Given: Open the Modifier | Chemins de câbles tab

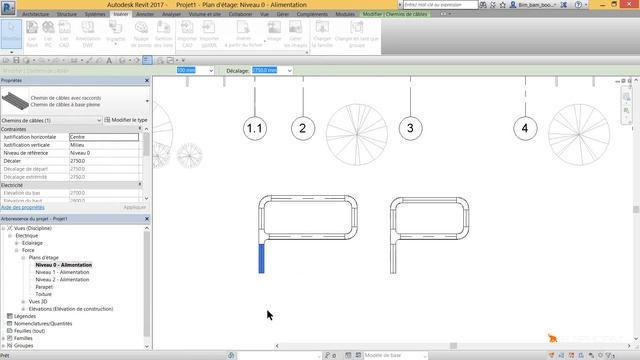Looking at the screenshot, I should [395, 14].
